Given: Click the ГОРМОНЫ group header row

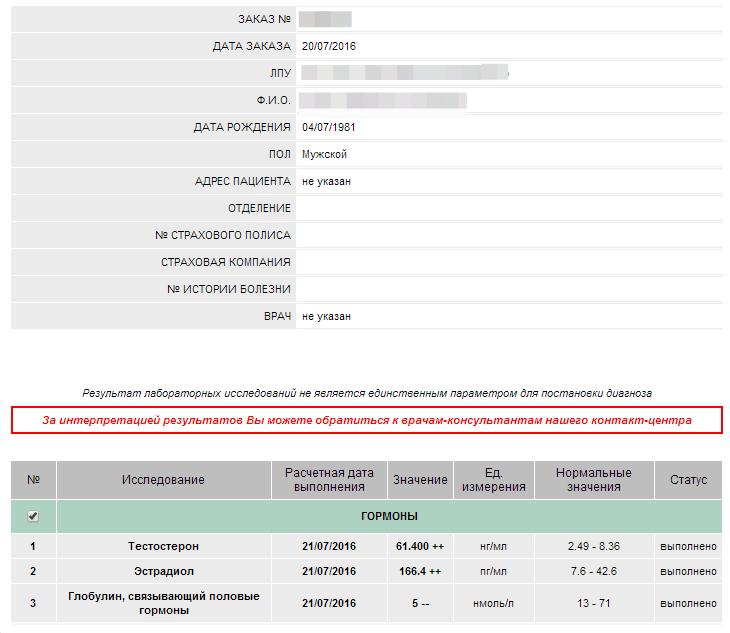Looking at the screenshot, I should coord(389,516).
